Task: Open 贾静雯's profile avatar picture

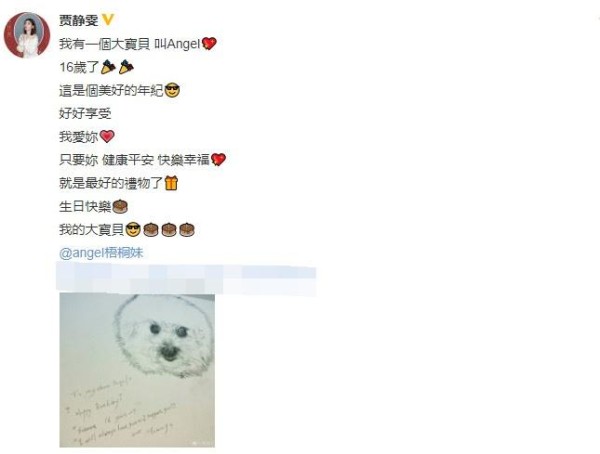Action: (x=27, y=35)
